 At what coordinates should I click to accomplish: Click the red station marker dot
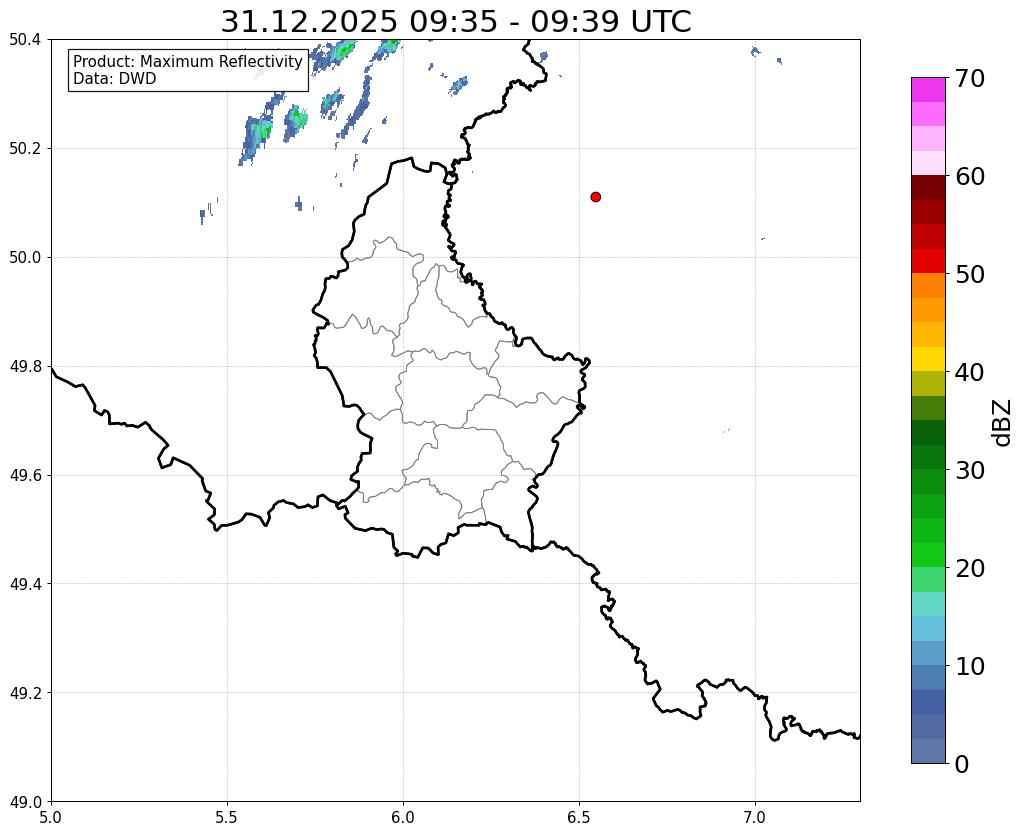[595, 197]
